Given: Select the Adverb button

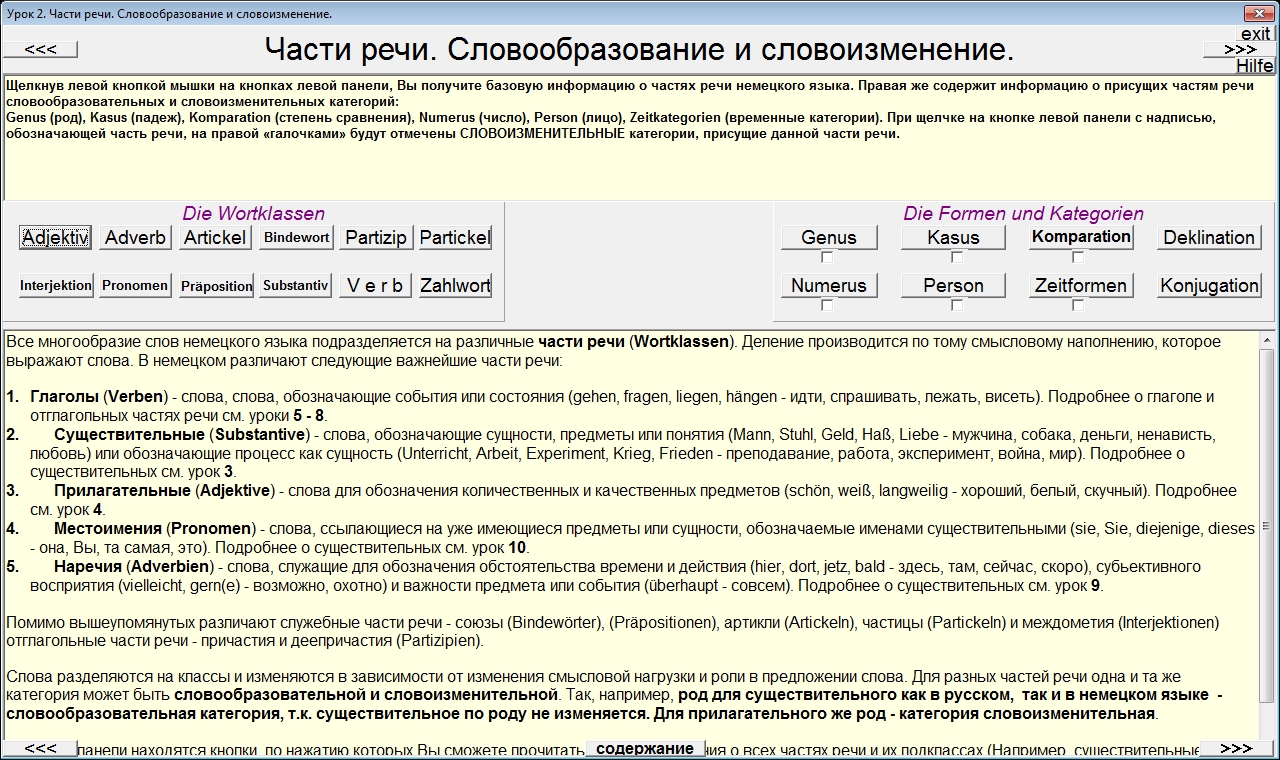Looking at the screenshot, I should point(135,237).
